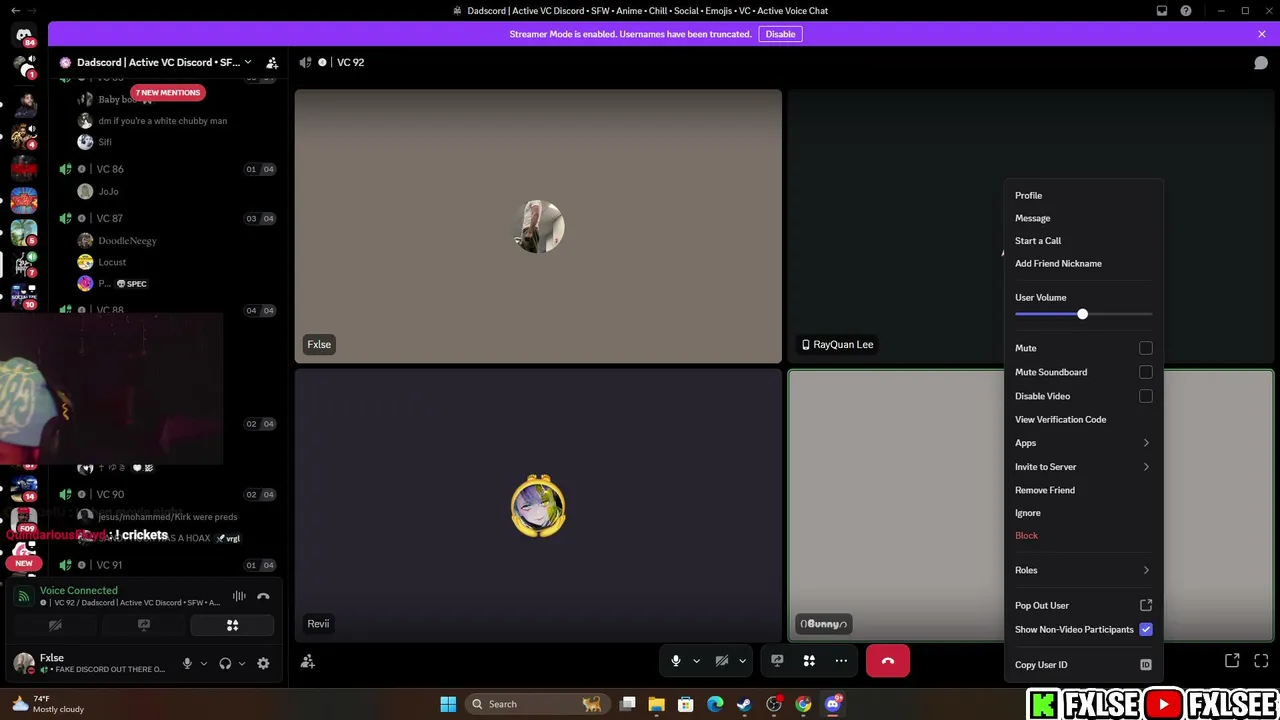Open View Verification Code

tap(1083, 420)
